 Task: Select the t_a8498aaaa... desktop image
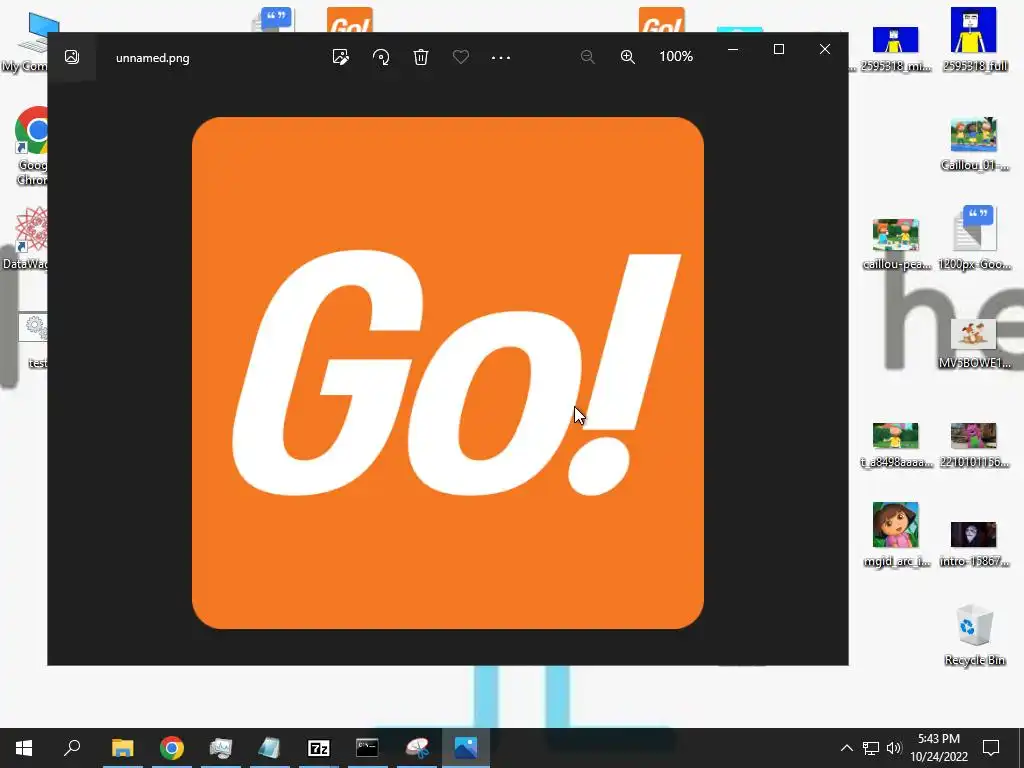895,445
